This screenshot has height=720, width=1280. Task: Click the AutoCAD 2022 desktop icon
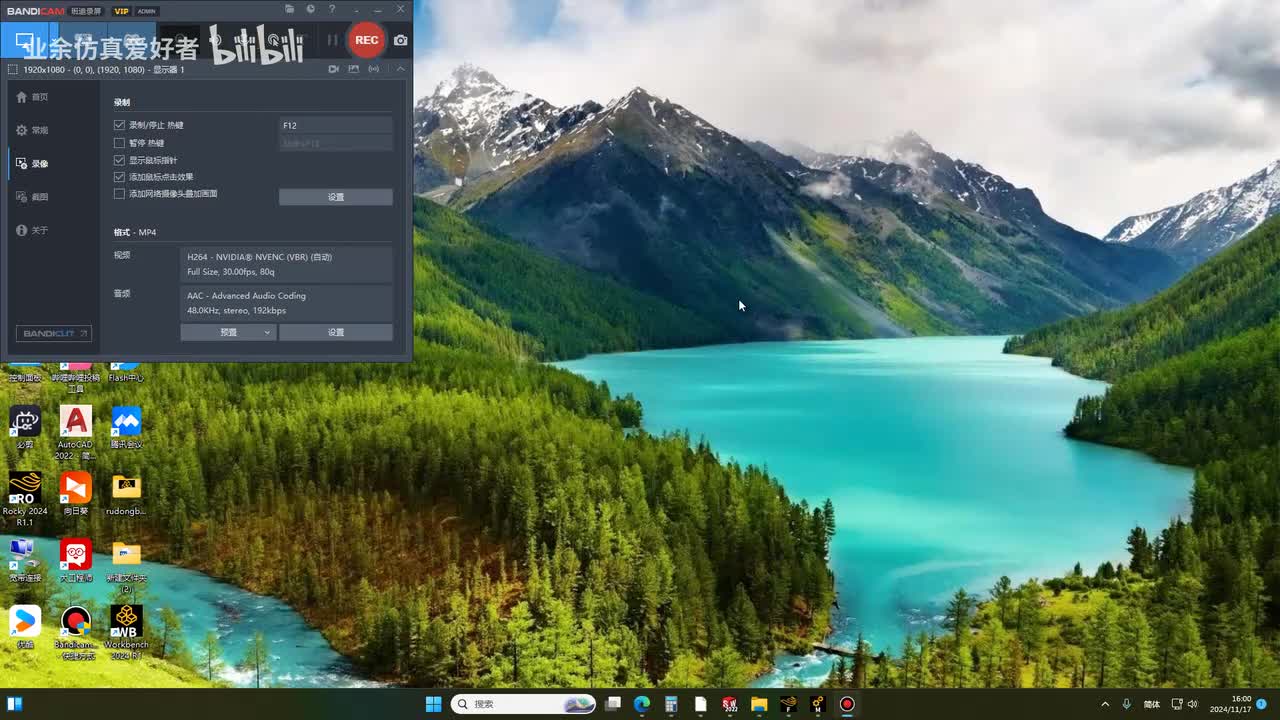[75, 432]
